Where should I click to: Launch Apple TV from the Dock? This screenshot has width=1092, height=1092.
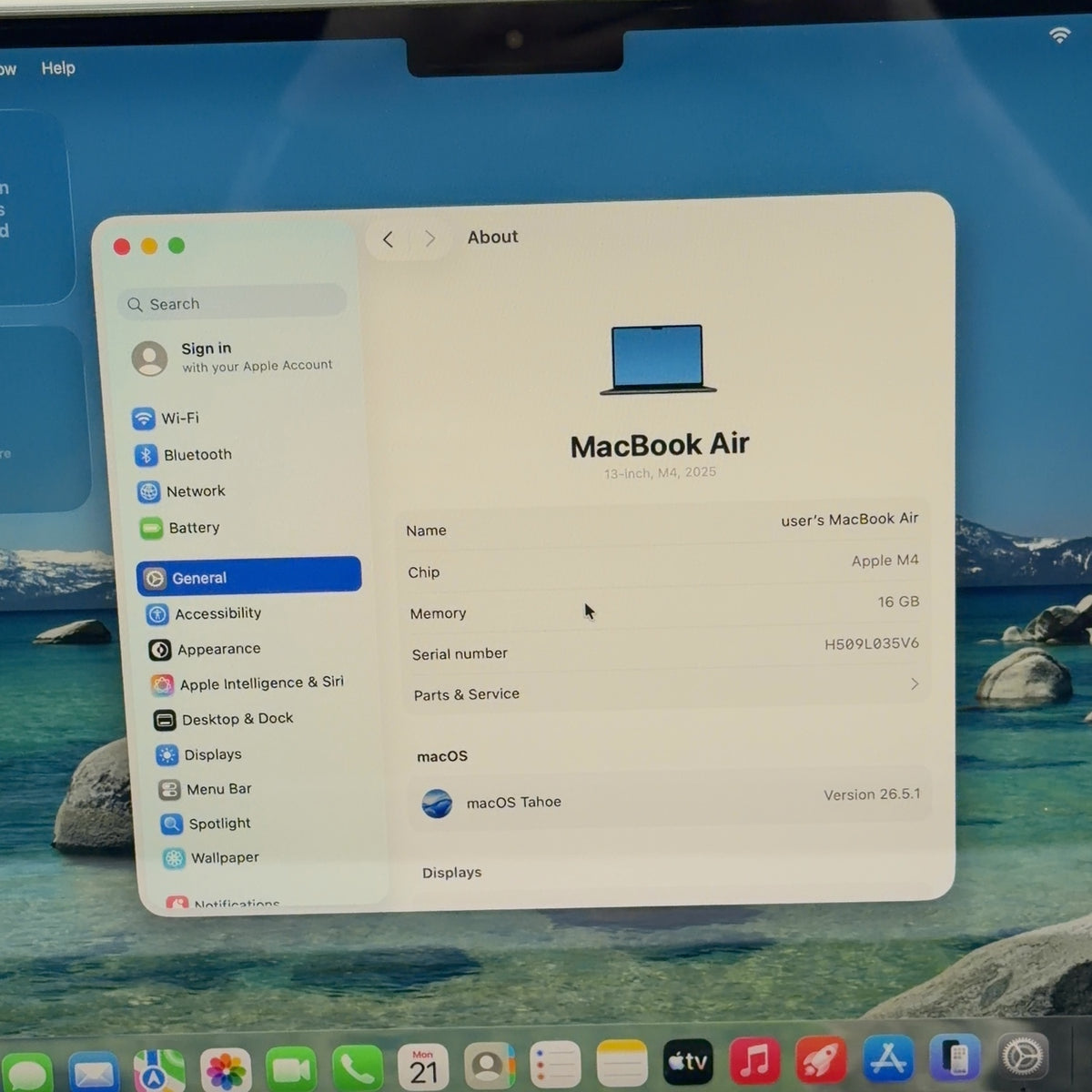pos(688,1061)
